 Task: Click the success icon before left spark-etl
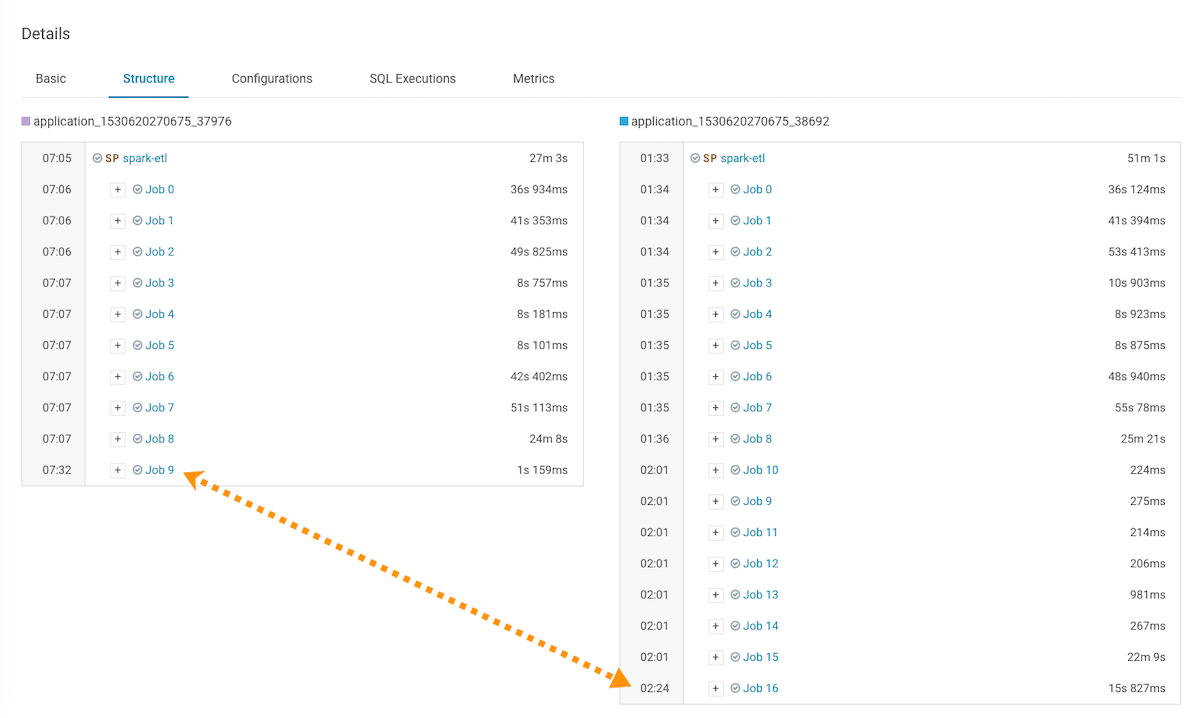pyautogui.click(x=97, y=158)
